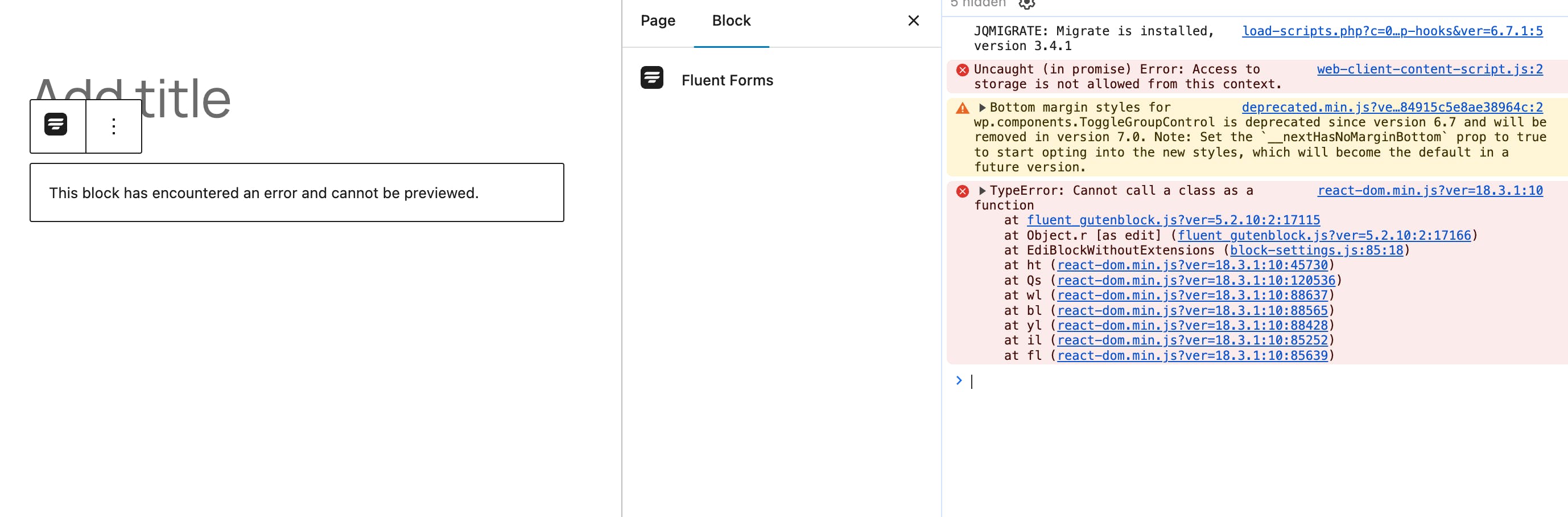Viewport: 1568px width, 517px height.
Task: Click the red error icon beside TypeError
Action: pos(962,191)
